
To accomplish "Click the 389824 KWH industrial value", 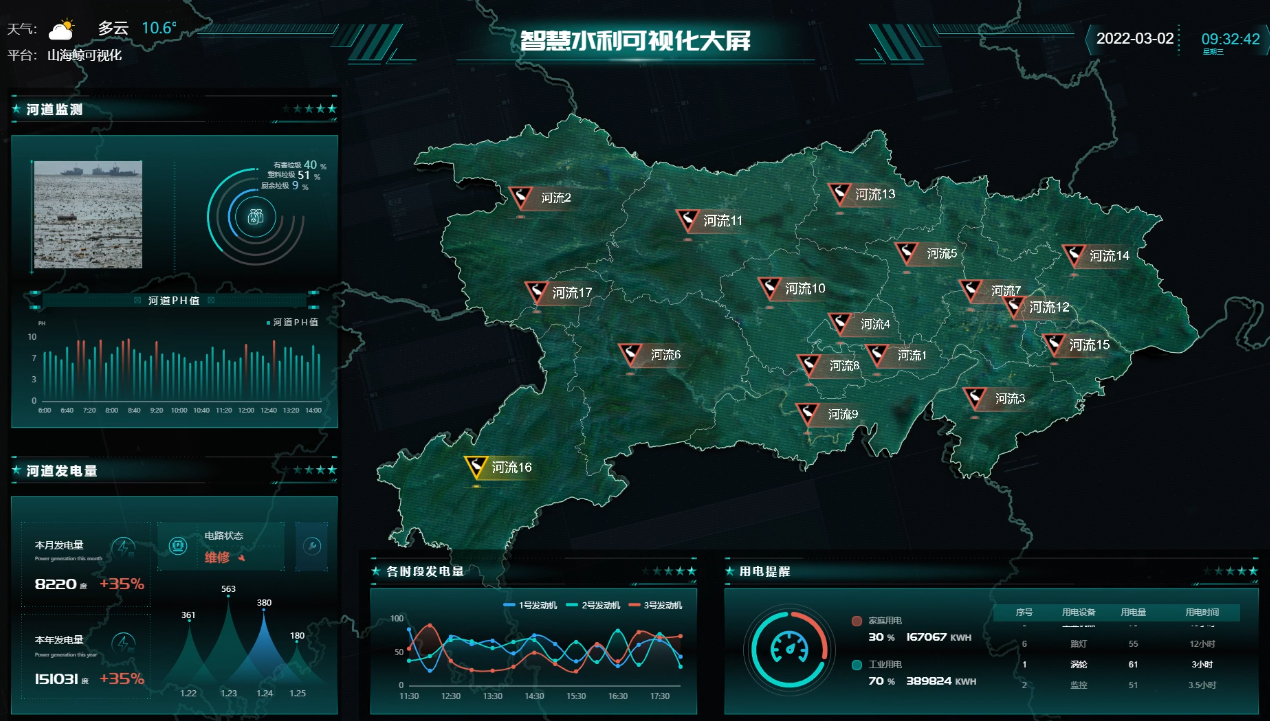I will pyautogui.click(x=941, y=681).
